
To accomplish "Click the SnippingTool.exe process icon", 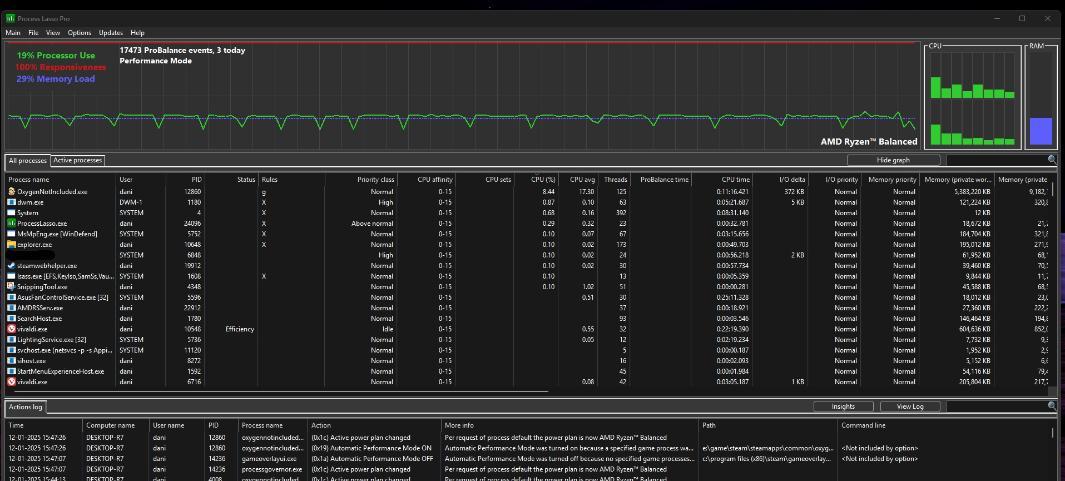I will click(11, 287).
